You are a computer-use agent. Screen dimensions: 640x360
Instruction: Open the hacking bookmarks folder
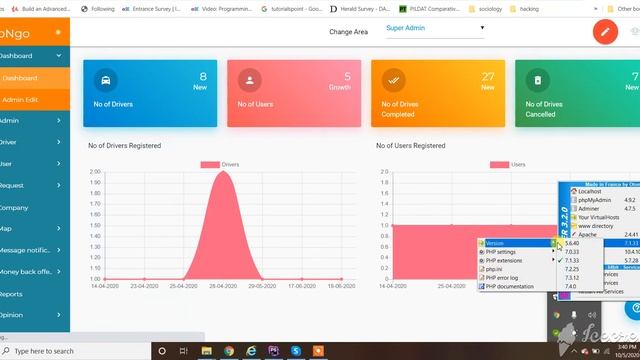(x=524, y=9)
